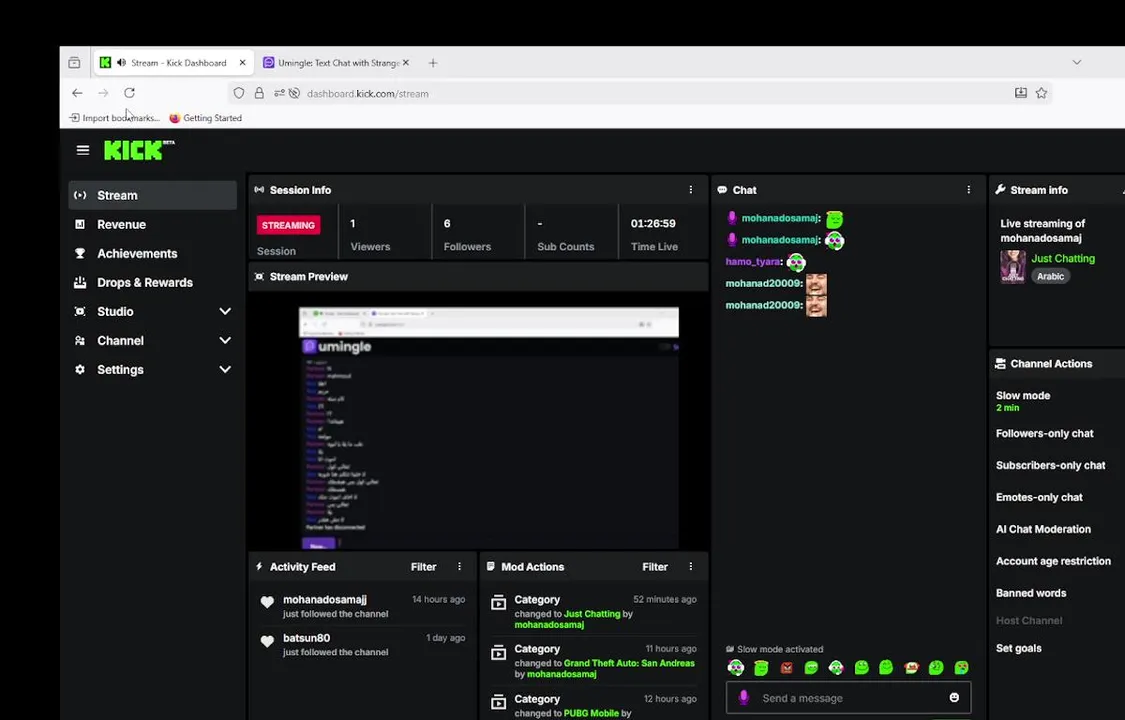This screenshot has height=720, width=1125.
Task: Open Banned words channel action
Action: (x=1031, y=593)
